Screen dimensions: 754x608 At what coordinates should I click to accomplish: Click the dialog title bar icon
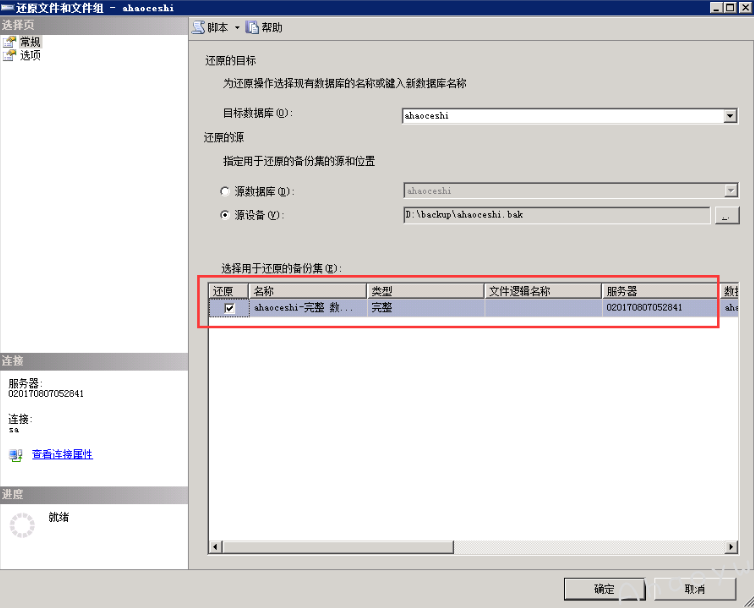coord(9,8)
